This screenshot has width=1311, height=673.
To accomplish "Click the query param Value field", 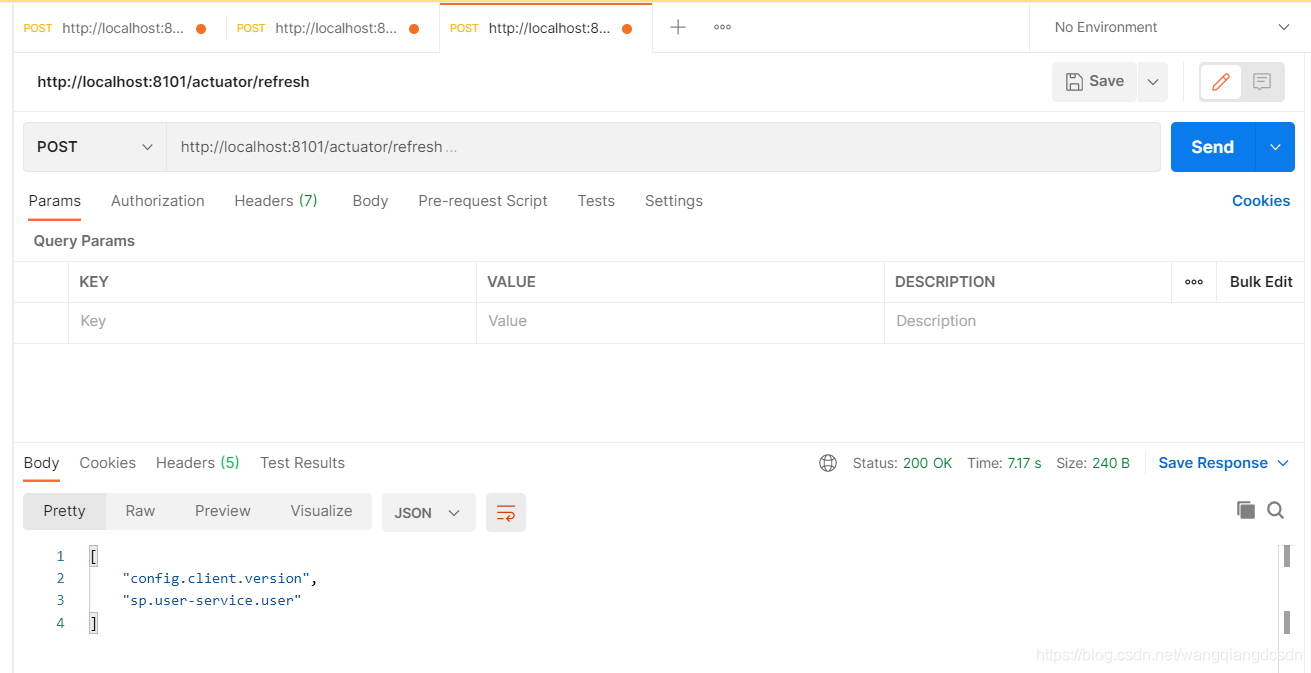I will (680, 322).
